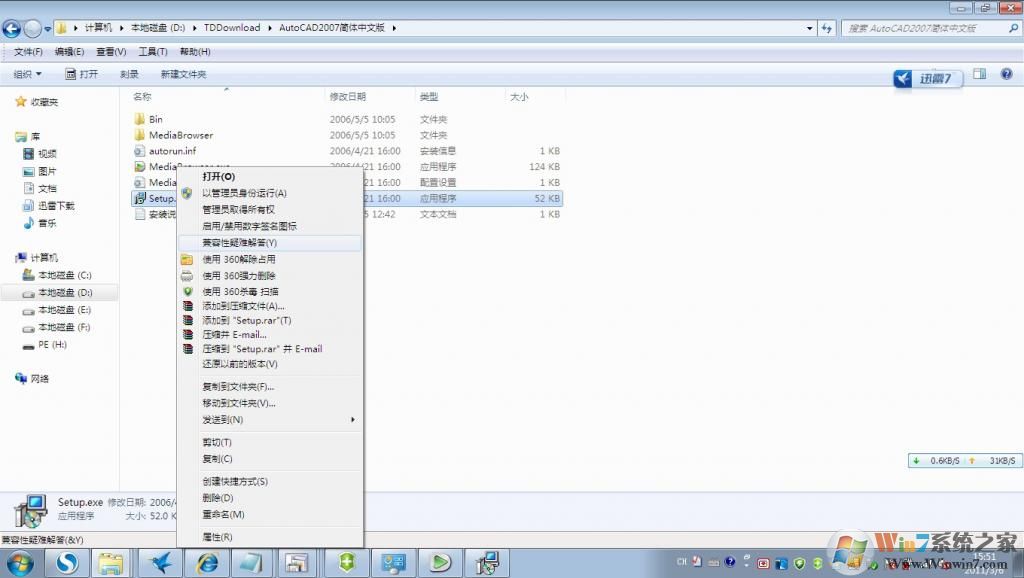Open the 文档 library

coord(40,189)
